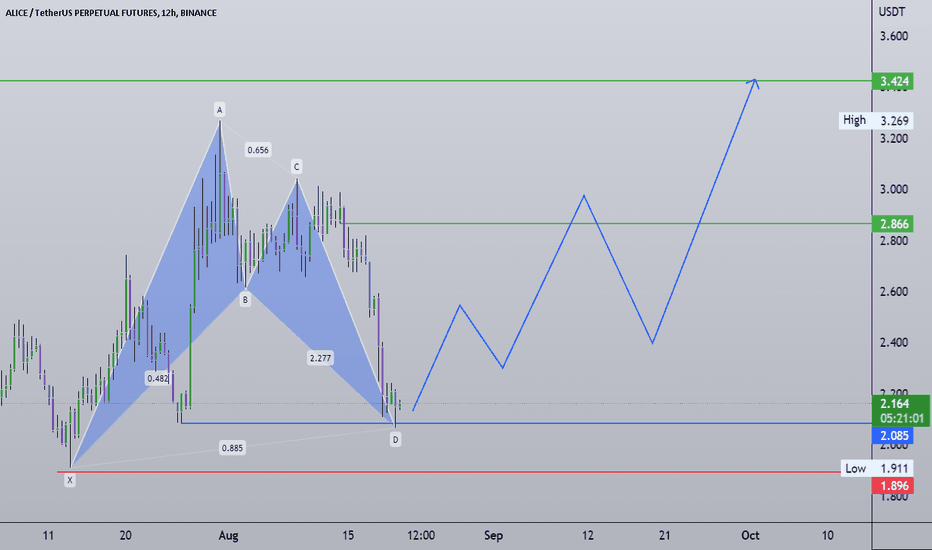Click the Aug label on time axis
Viewport: 932px width, 550px height.
pos(228,535)
